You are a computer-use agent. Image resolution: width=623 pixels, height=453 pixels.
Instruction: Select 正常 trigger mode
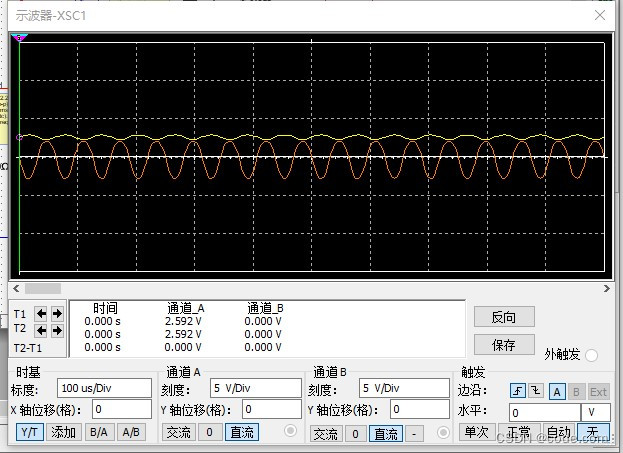519,432
